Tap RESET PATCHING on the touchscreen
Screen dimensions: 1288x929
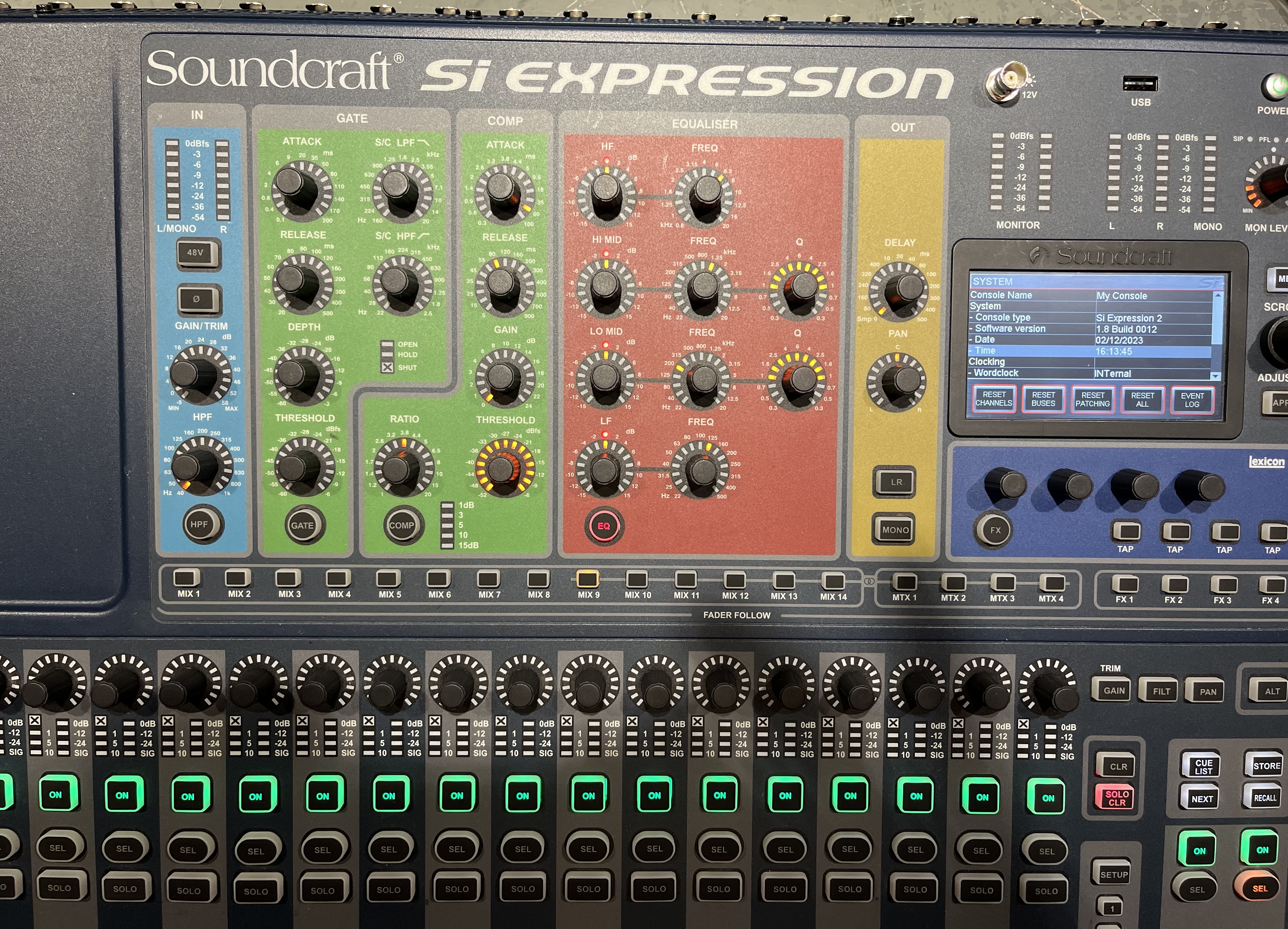point(1093,400)
